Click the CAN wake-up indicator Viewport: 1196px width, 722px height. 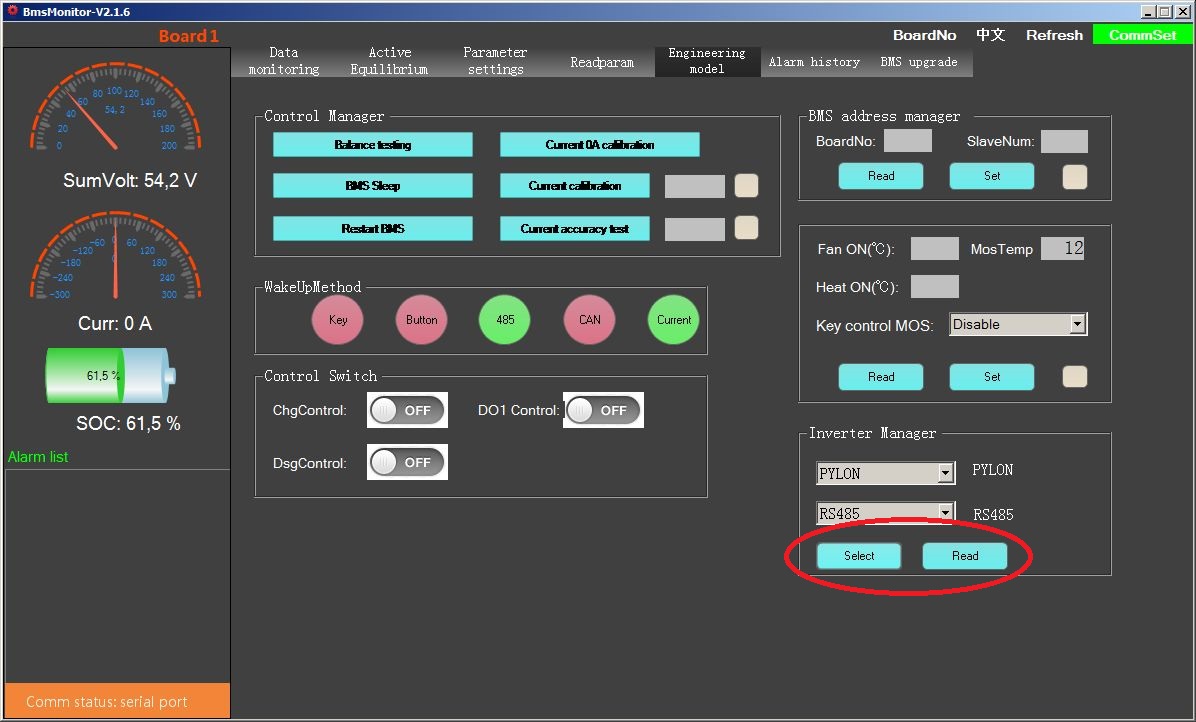(x=590, y=320)
